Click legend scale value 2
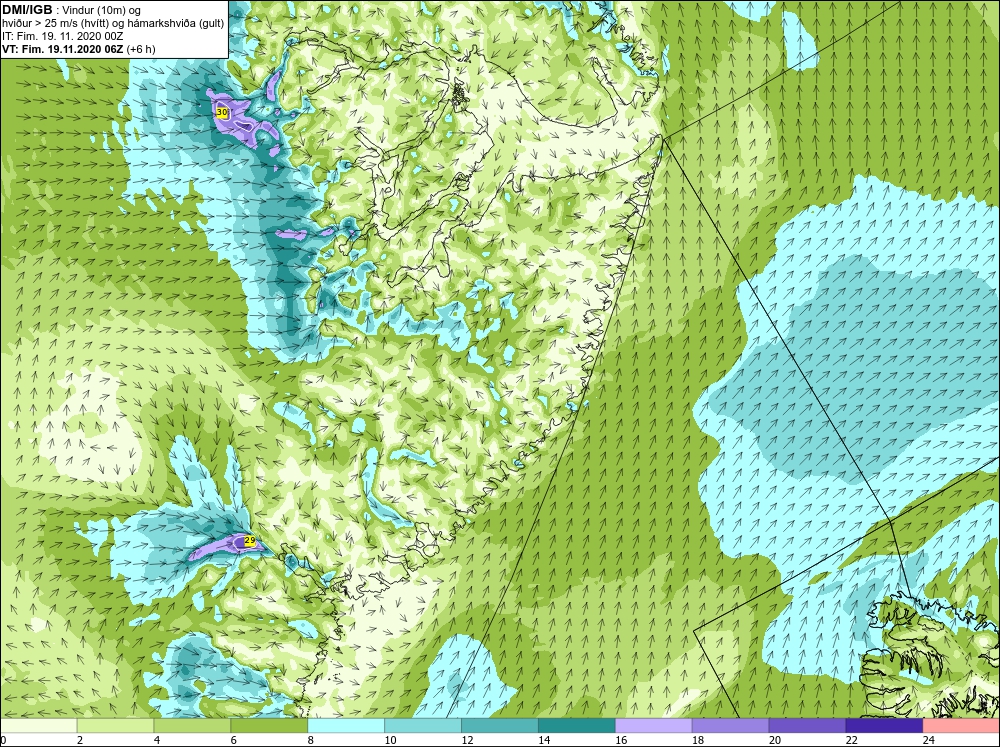Viewport: 1000px width, 747px height. pyautogui.click(x=80, y=740)
